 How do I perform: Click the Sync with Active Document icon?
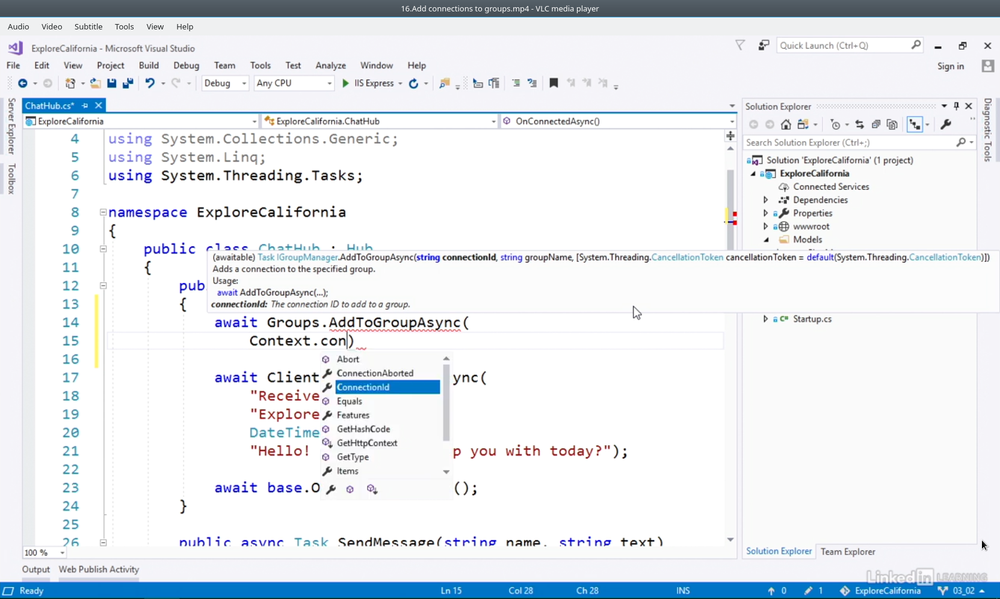click(860, 125)
